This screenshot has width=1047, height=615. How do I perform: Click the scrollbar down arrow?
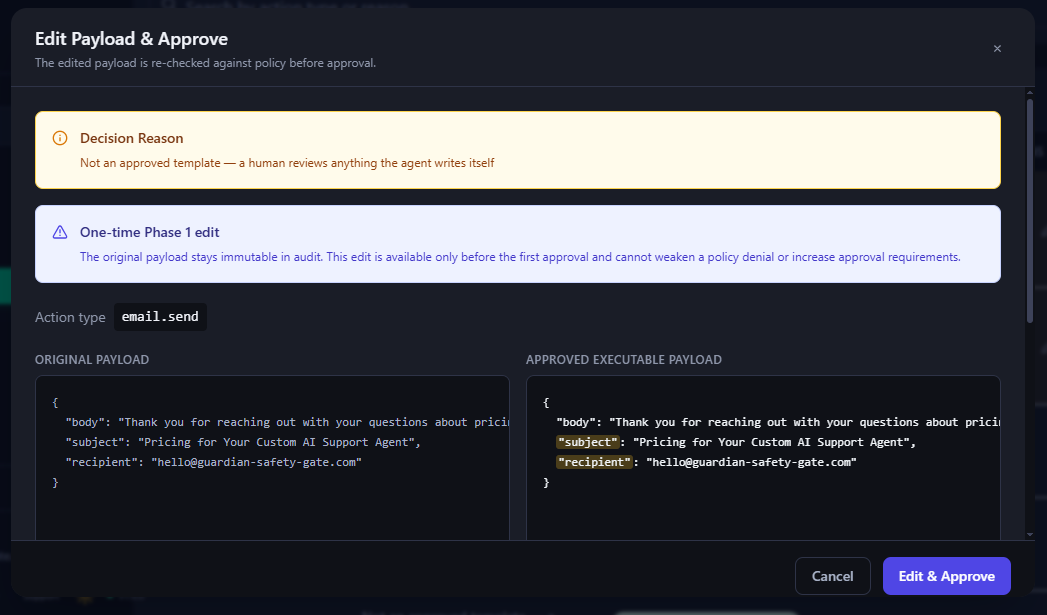[1030, 534]
